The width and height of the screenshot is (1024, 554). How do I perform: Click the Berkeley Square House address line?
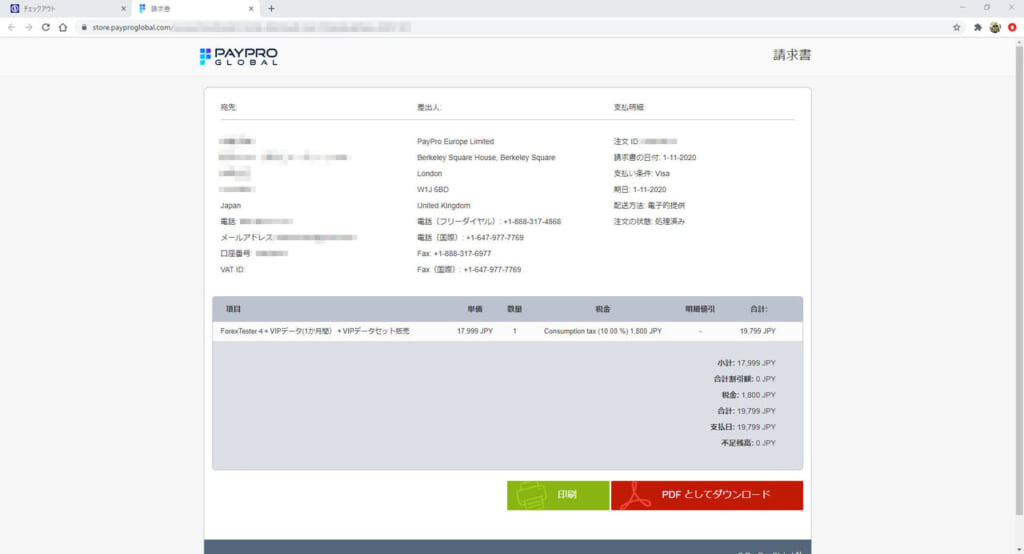point(486,157)
